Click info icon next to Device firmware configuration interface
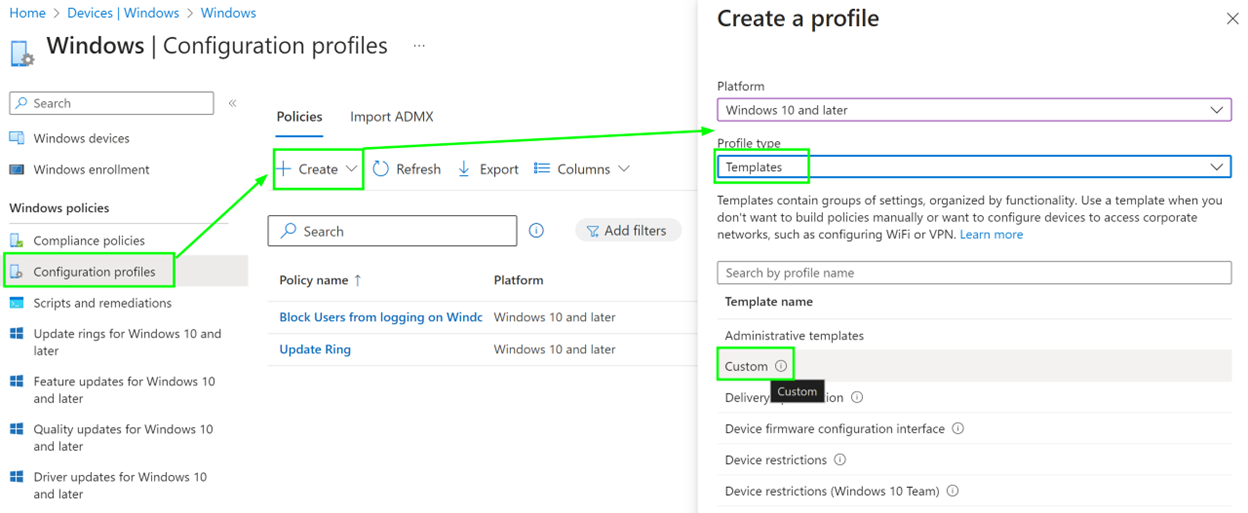The image size is (1248, 513). (958, 429)
